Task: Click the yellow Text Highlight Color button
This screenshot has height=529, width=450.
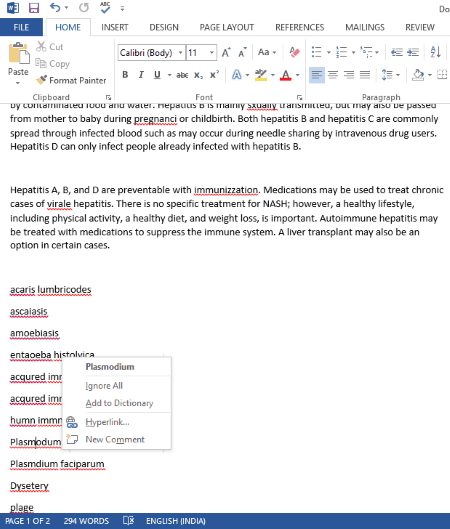Action: [261, 75]
